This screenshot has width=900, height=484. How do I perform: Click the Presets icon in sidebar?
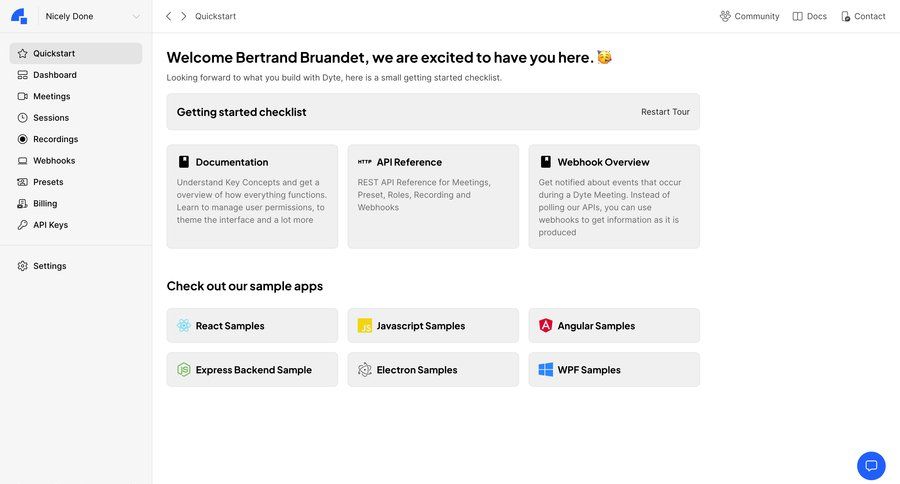coord(22,182)
